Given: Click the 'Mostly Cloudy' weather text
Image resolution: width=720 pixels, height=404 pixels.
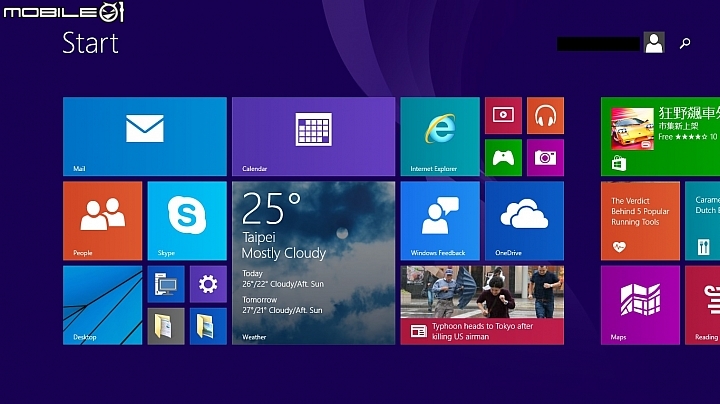Looking at the screenshot, I should [284, 253].
